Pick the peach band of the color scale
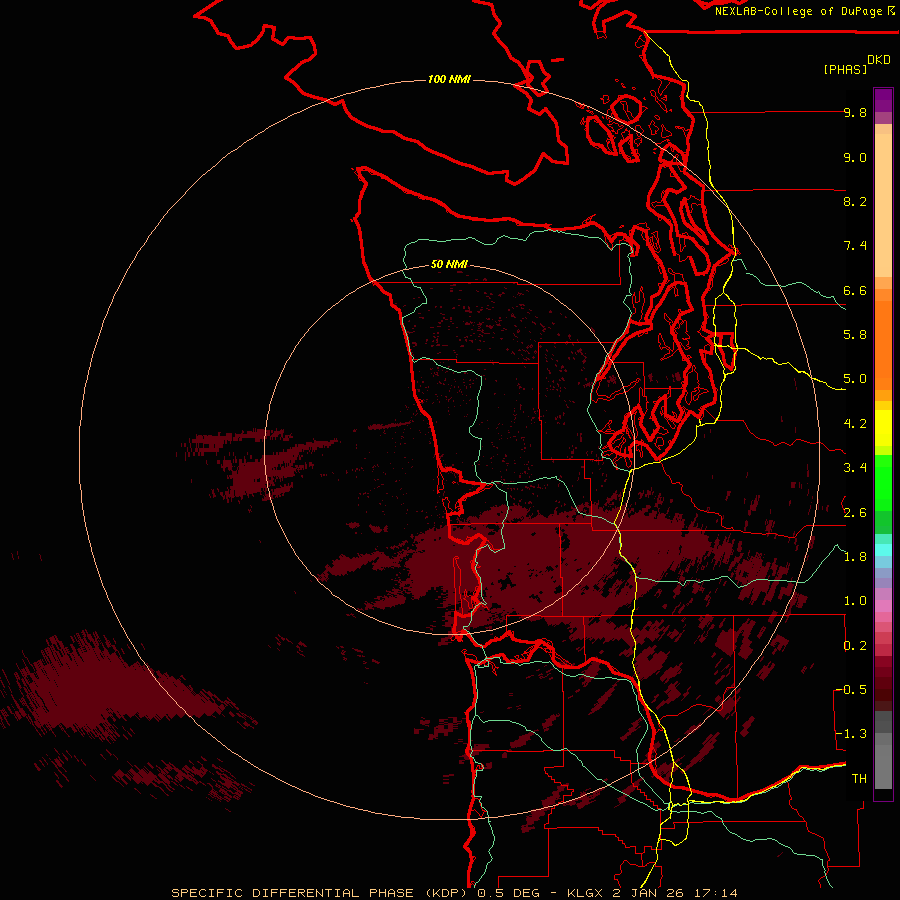 coord(883,205)
